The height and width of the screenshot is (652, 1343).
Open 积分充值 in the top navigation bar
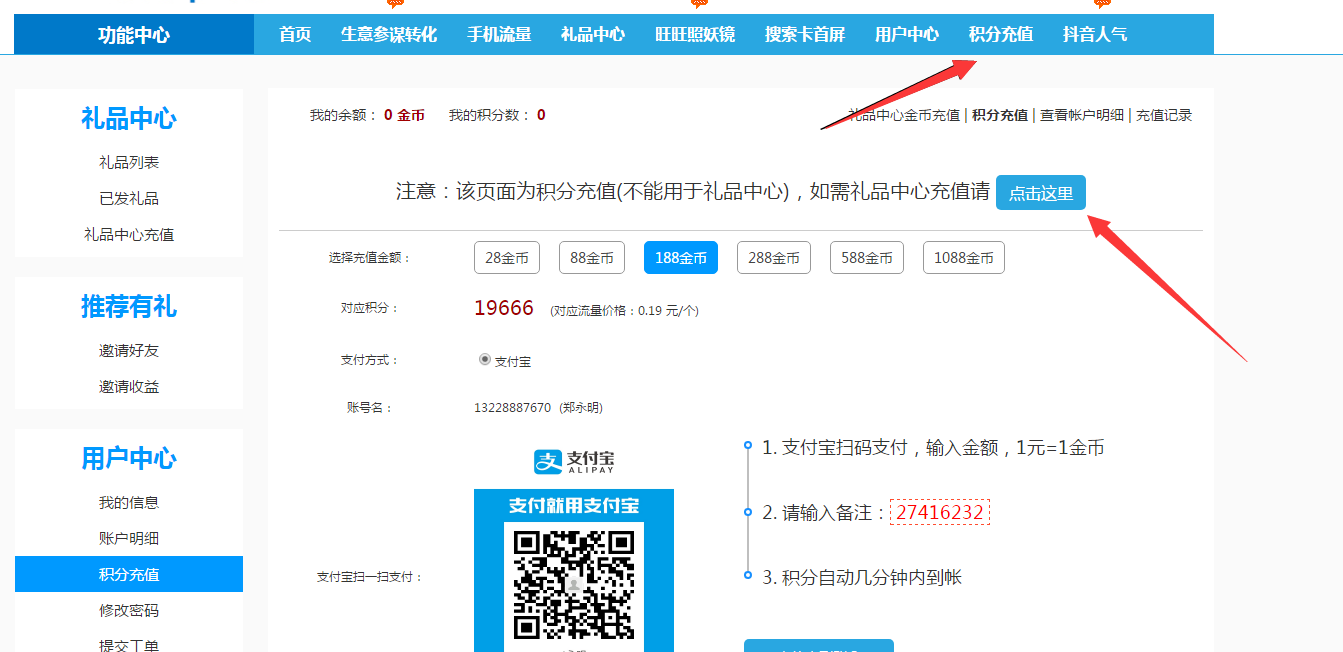(1001, 34)
